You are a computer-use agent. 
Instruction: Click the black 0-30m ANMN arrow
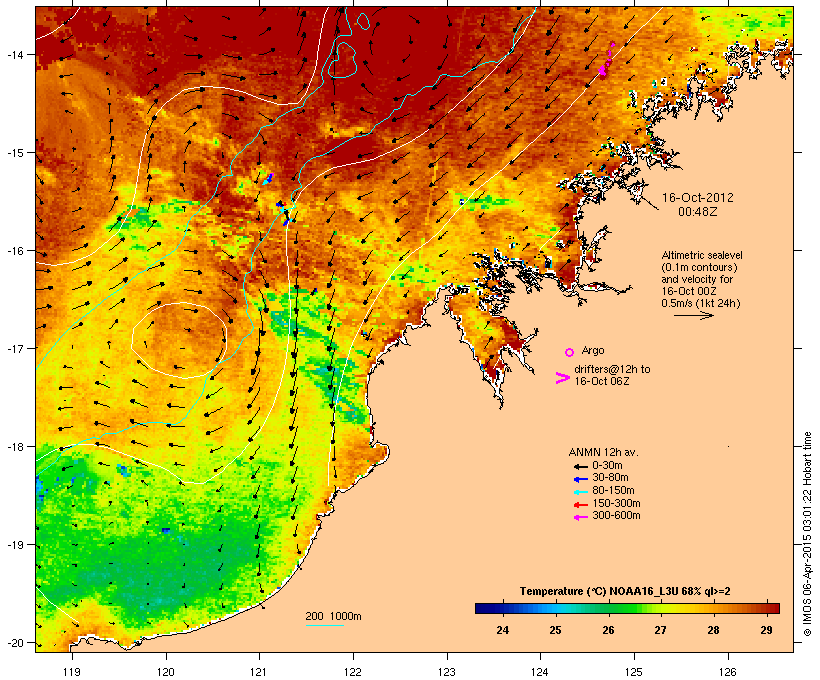(x=580, y=466)
